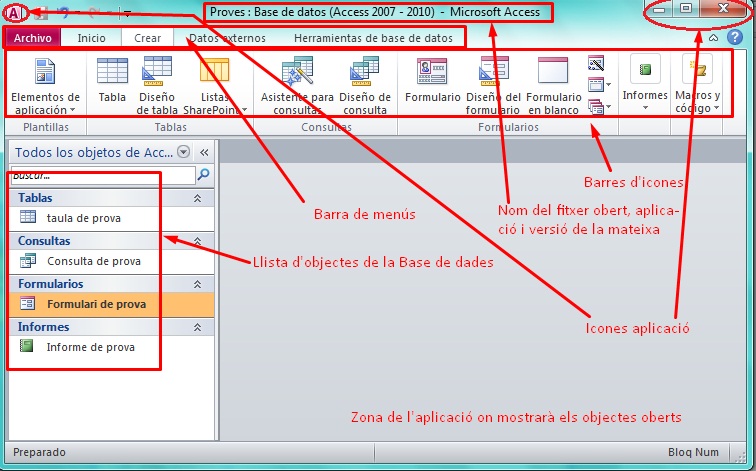Screen dimensions: 756x471
Task: Click the form wizard icon in Formularios
Action: coord(596,64)
